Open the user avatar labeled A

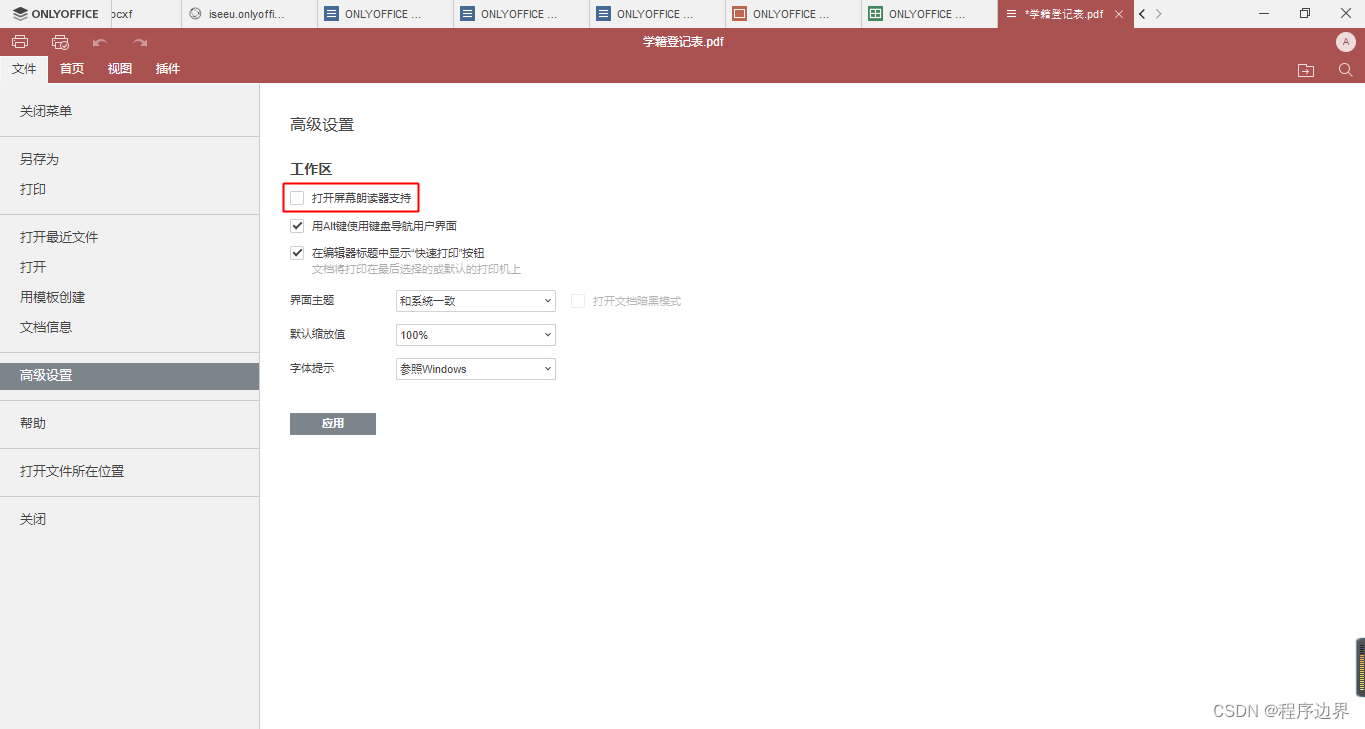[x=1345, y=42]
